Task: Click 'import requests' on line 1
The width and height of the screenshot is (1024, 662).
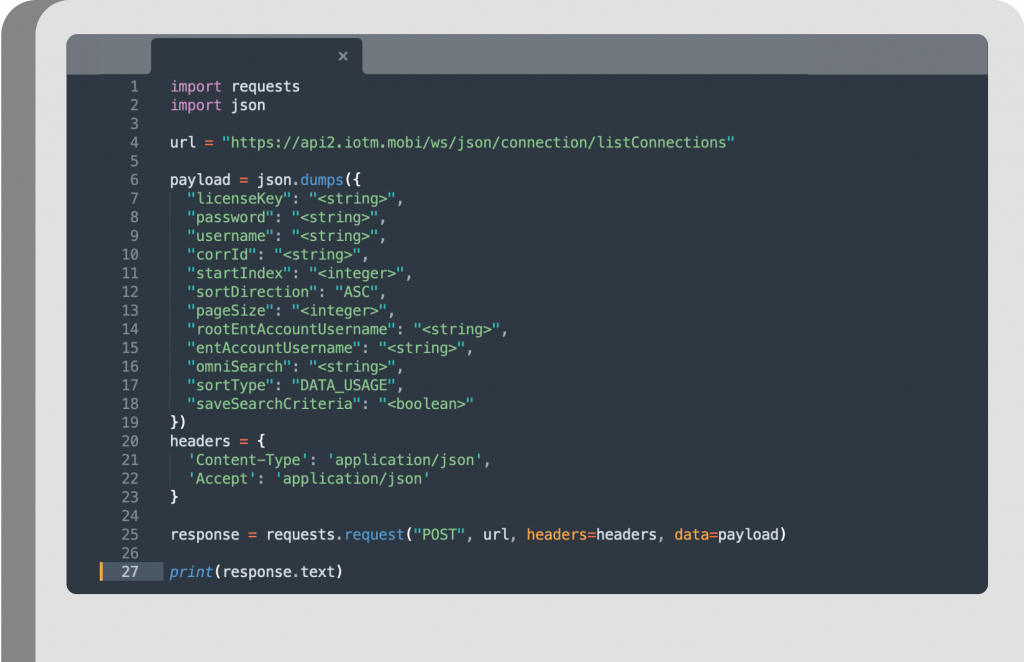Action: pos(235,87)
